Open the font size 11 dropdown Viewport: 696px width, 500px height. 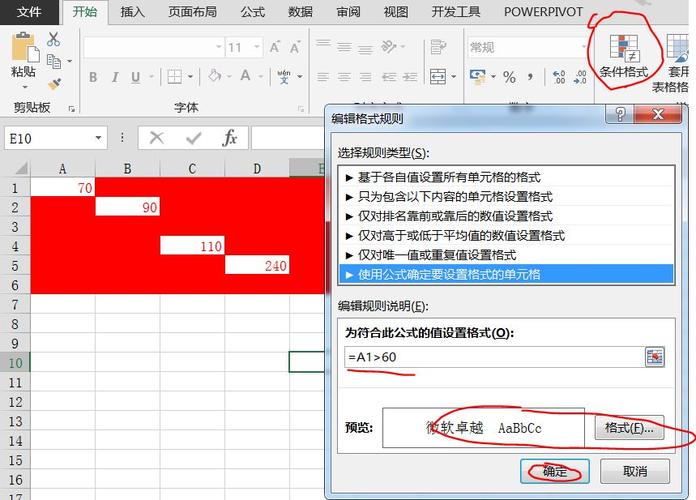click(x=257, y=47)
